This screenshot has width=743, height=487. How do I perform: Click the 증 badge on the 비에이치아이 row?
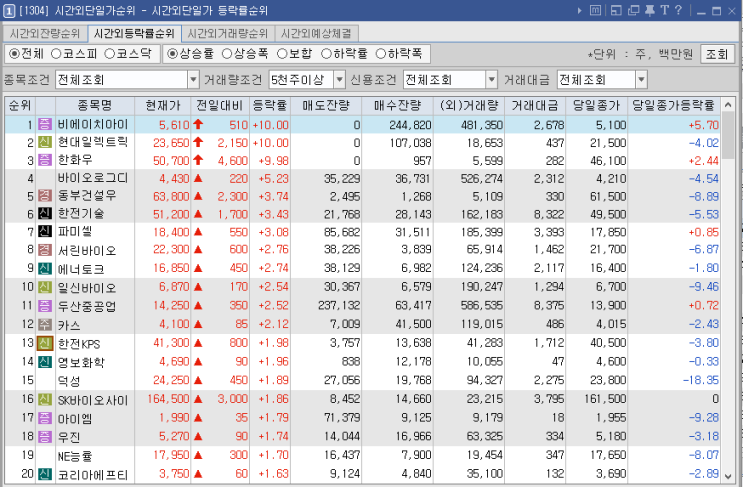45,125
